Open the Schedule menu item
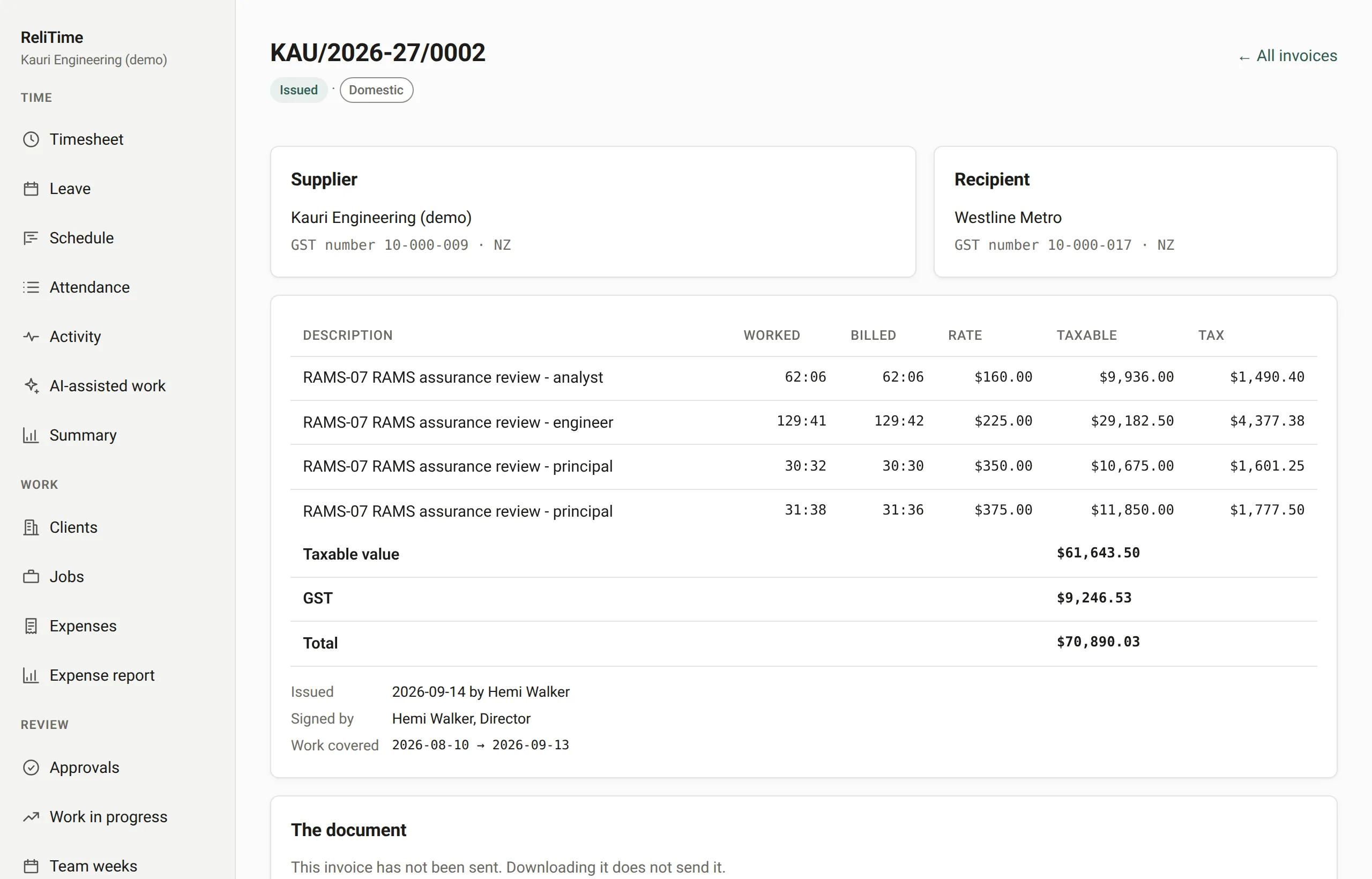This screenshot has width=1372, height=879. [81, 238]
